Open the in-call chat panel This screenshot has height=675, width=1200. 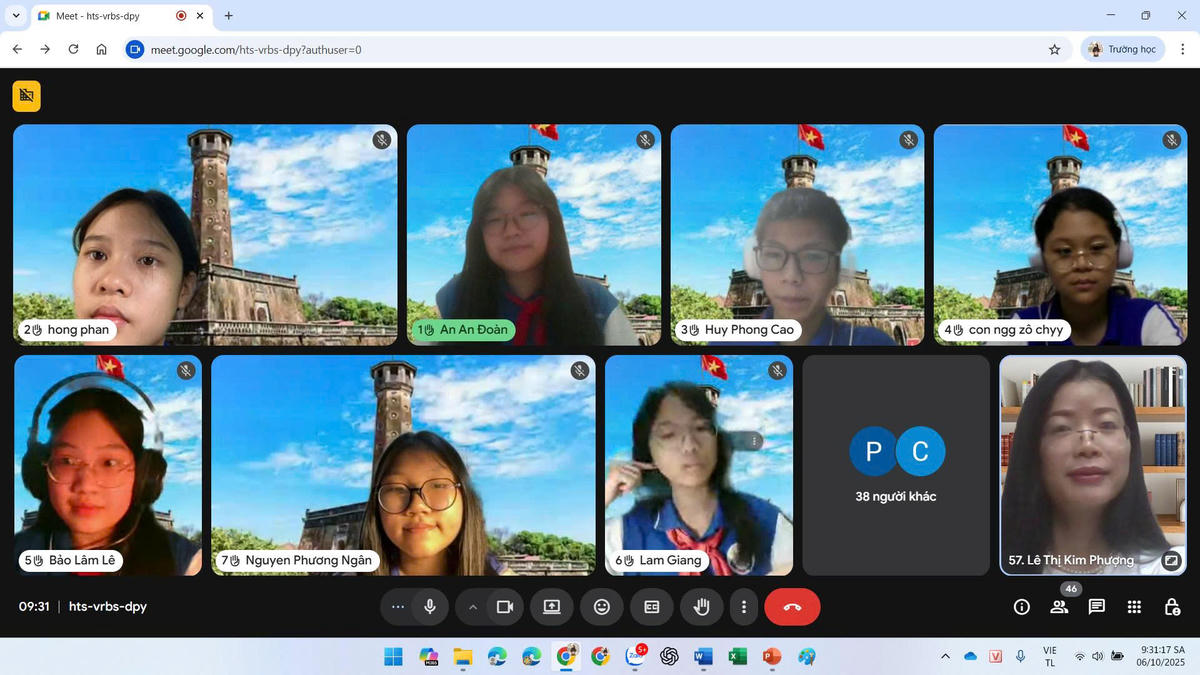[1096, 607]
